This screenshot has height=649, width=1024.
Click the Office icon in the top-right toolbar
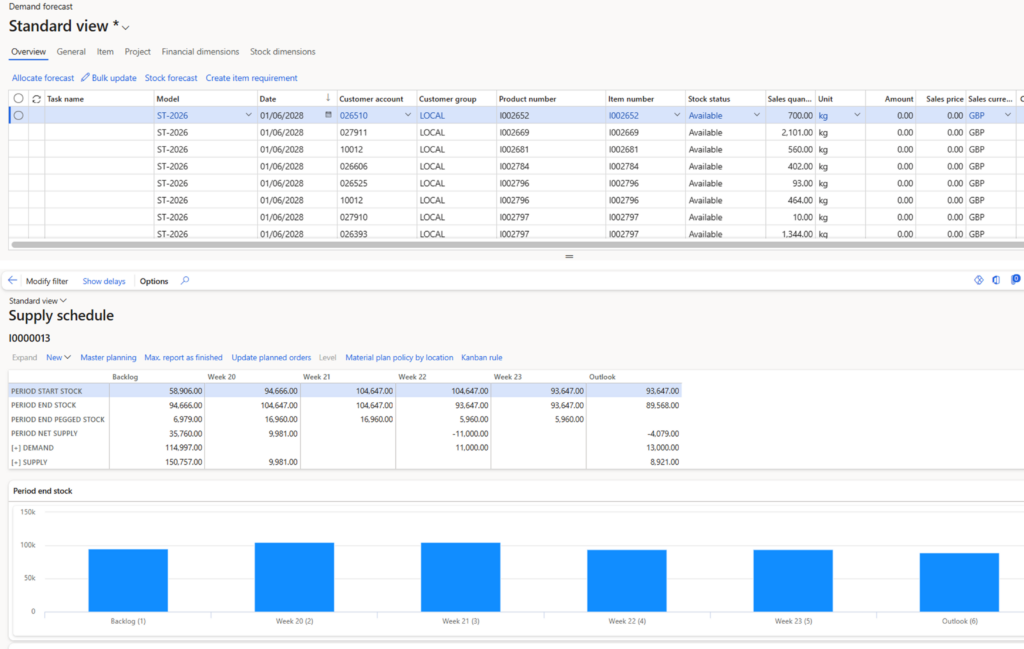tap(996, 280)
